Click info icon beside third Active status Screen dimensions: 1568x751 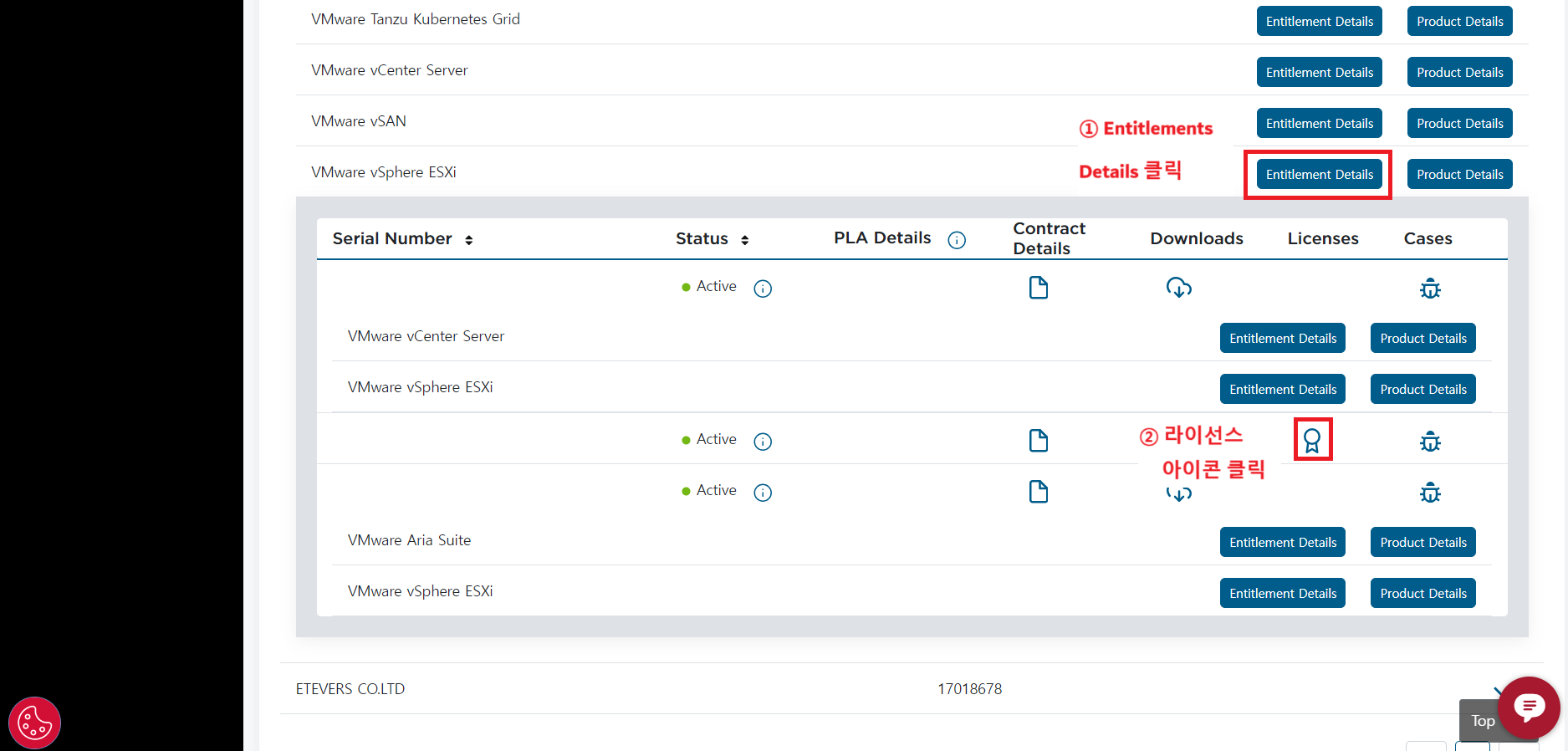(763, 493)
